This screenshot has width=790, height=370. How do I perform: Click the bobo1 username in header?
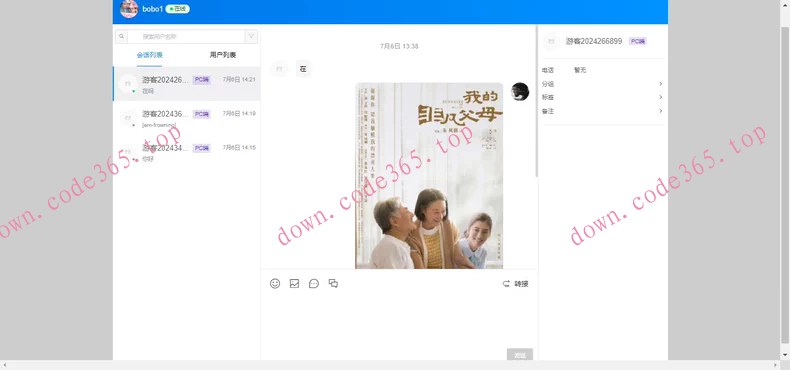tap(153, 9)
